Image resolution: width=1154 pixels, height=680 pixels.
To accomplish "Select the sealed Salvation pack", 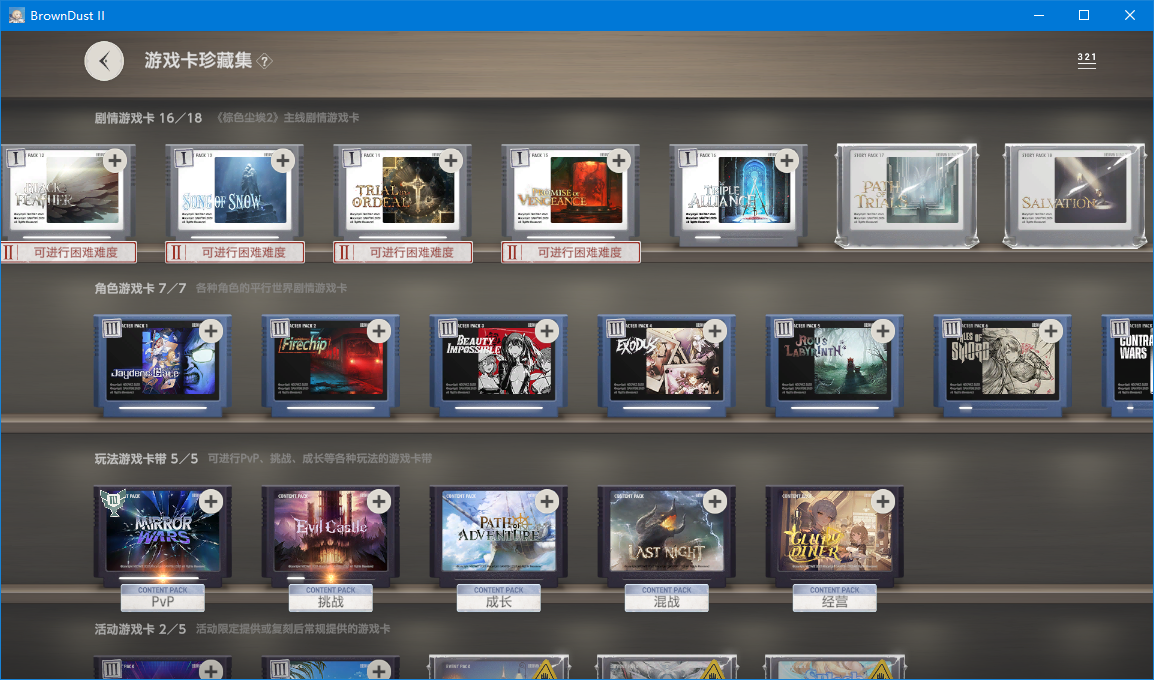I will click(x=1075, y=195).
